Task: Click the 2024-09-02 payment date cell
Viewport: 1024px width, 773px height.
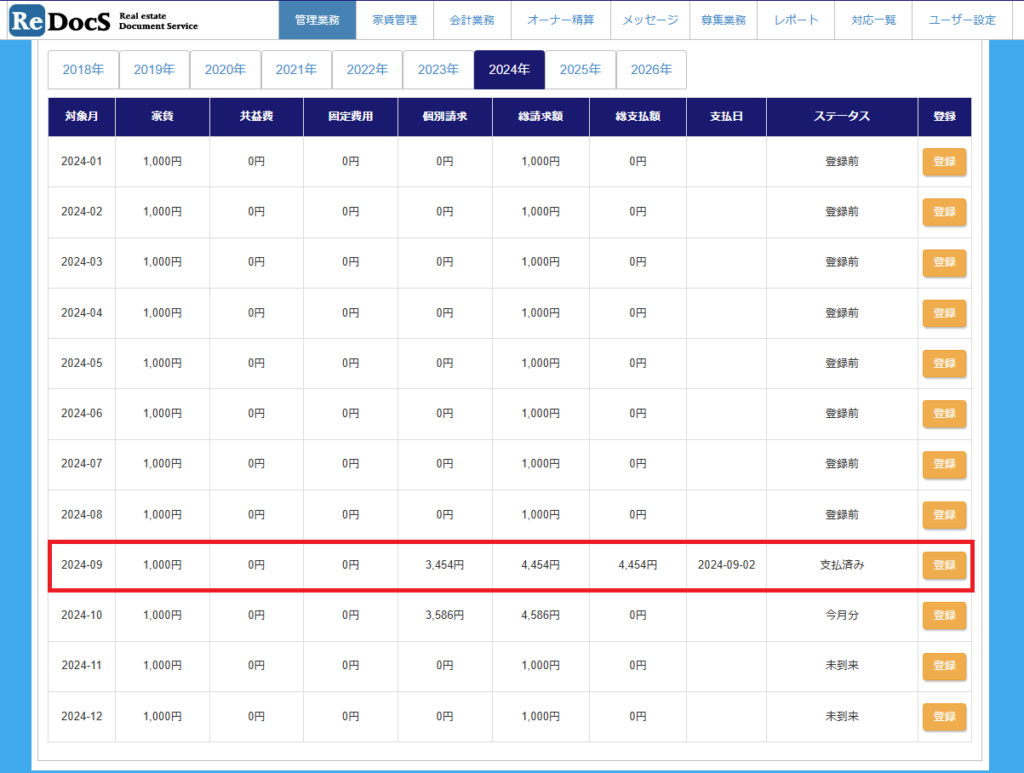Action: (726, 565)
